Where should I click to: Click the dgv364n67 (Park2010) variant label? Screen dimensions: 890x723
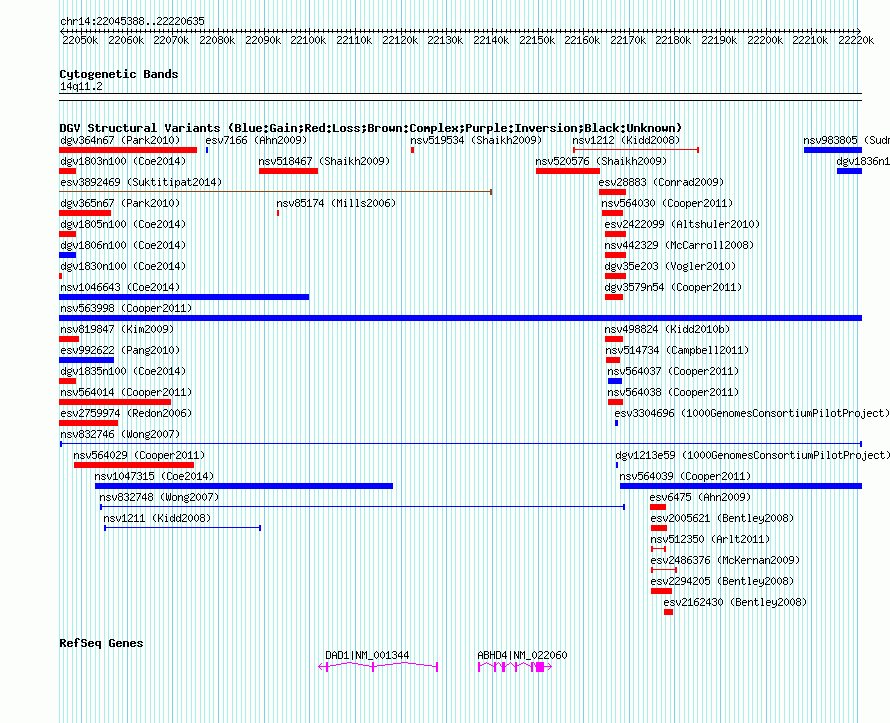[x=120, y=140]
